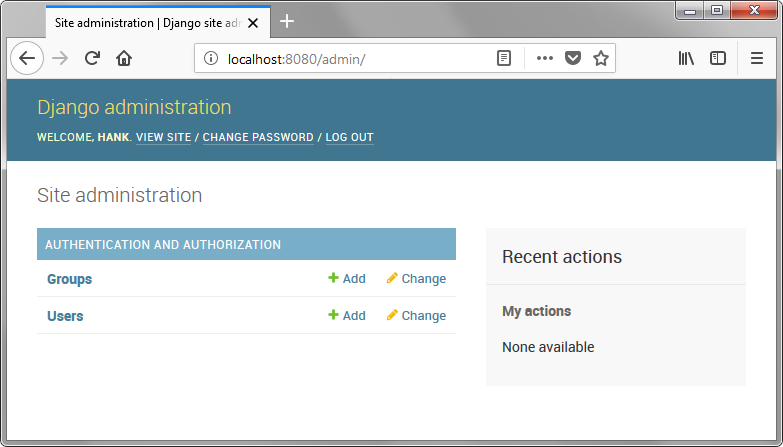Show site information icon in address bar

click(x=211, y=58)
